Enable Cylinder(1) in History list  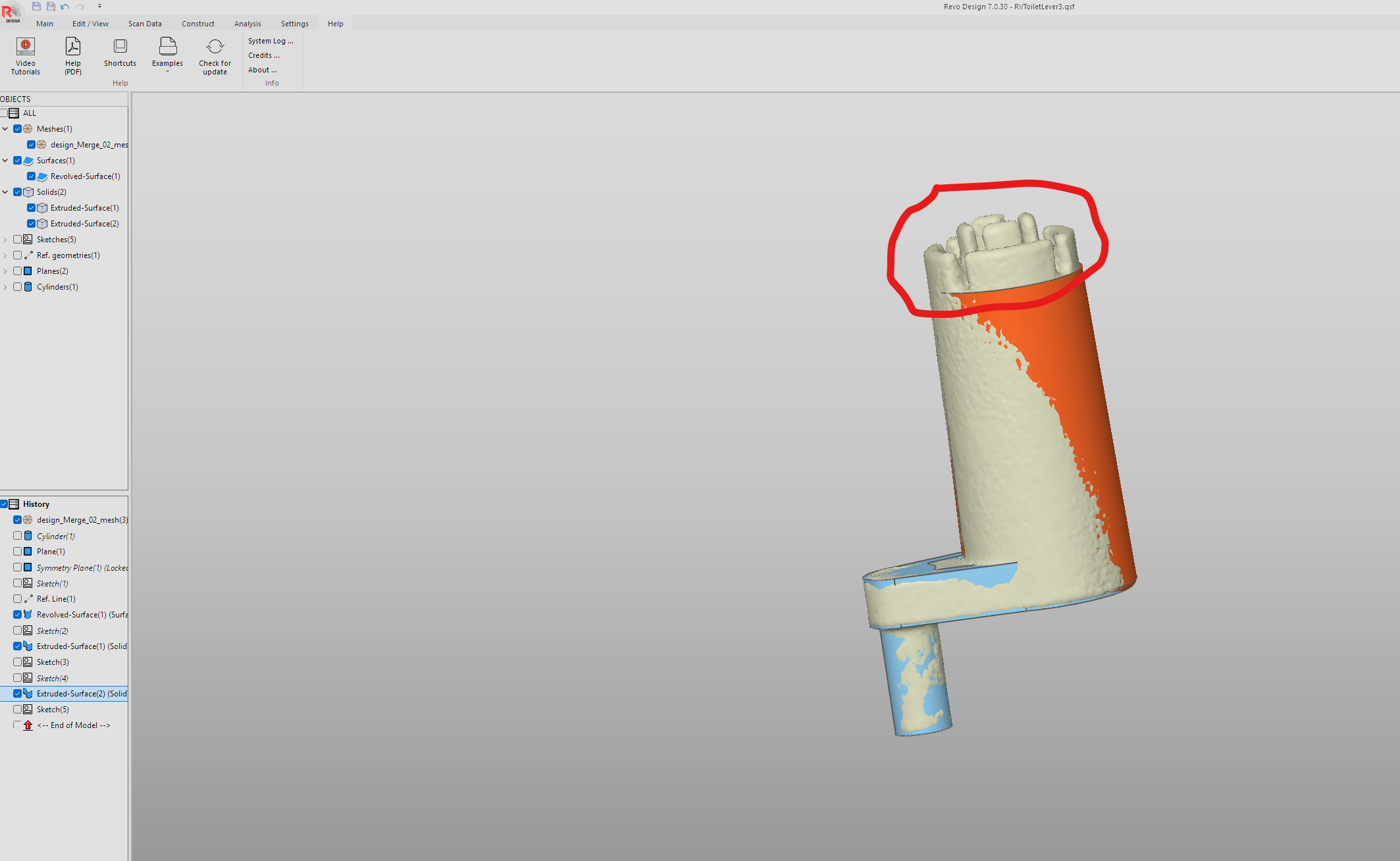[x=18, y=536]
